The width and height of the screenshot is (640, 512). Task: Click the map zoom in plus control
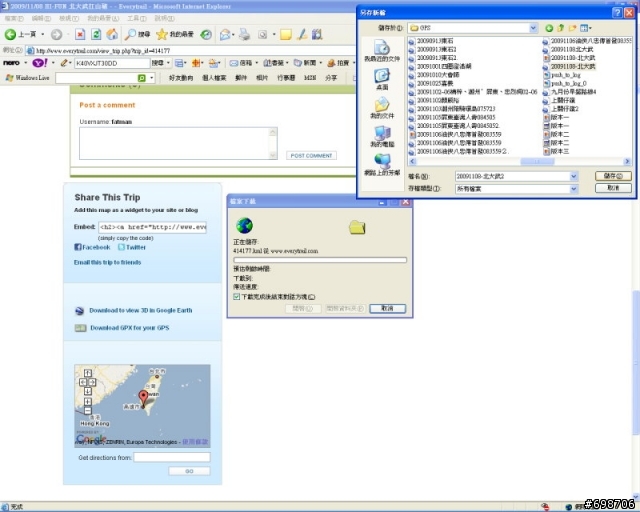(88, 402)
